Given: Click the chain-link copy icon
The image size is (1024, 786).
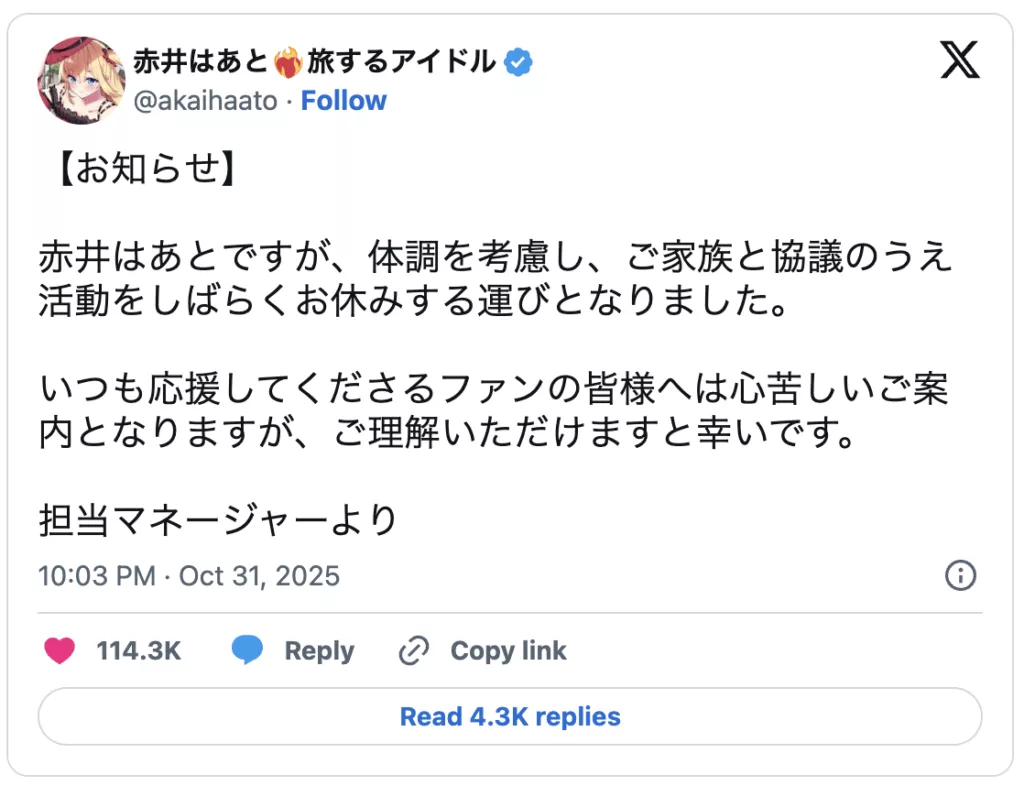Looking at the screenshot, I should click(414, 651).
